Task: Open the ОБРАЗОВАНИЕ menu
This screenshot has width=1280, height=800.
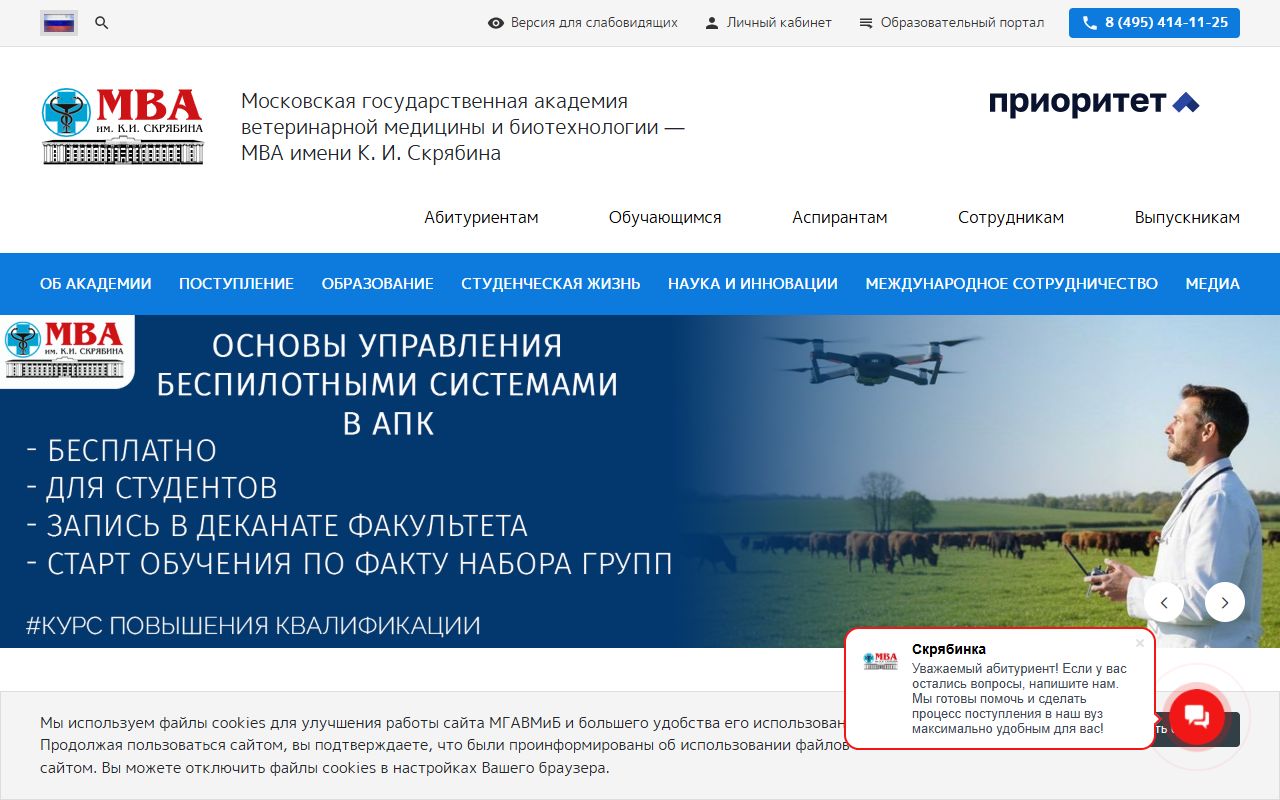Action: (x=378, y=284)
